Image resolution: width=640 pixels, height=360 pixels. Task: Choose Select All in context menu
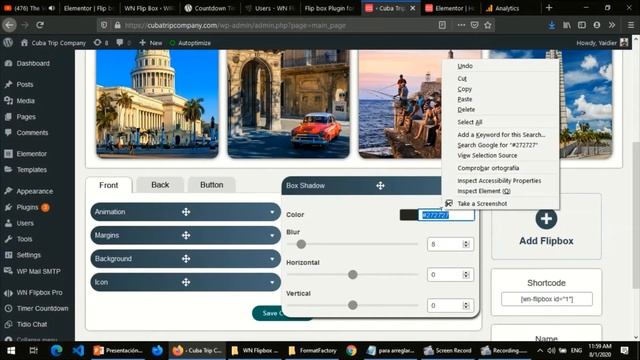point(469,122)
